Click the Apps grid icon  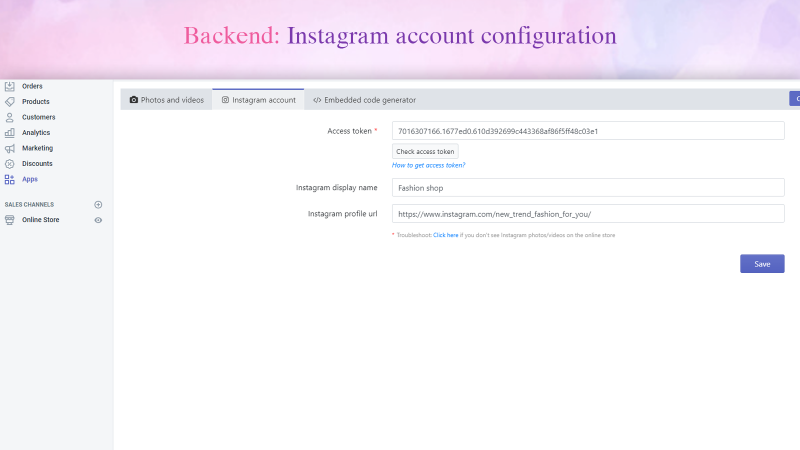[x=10, y=179]
